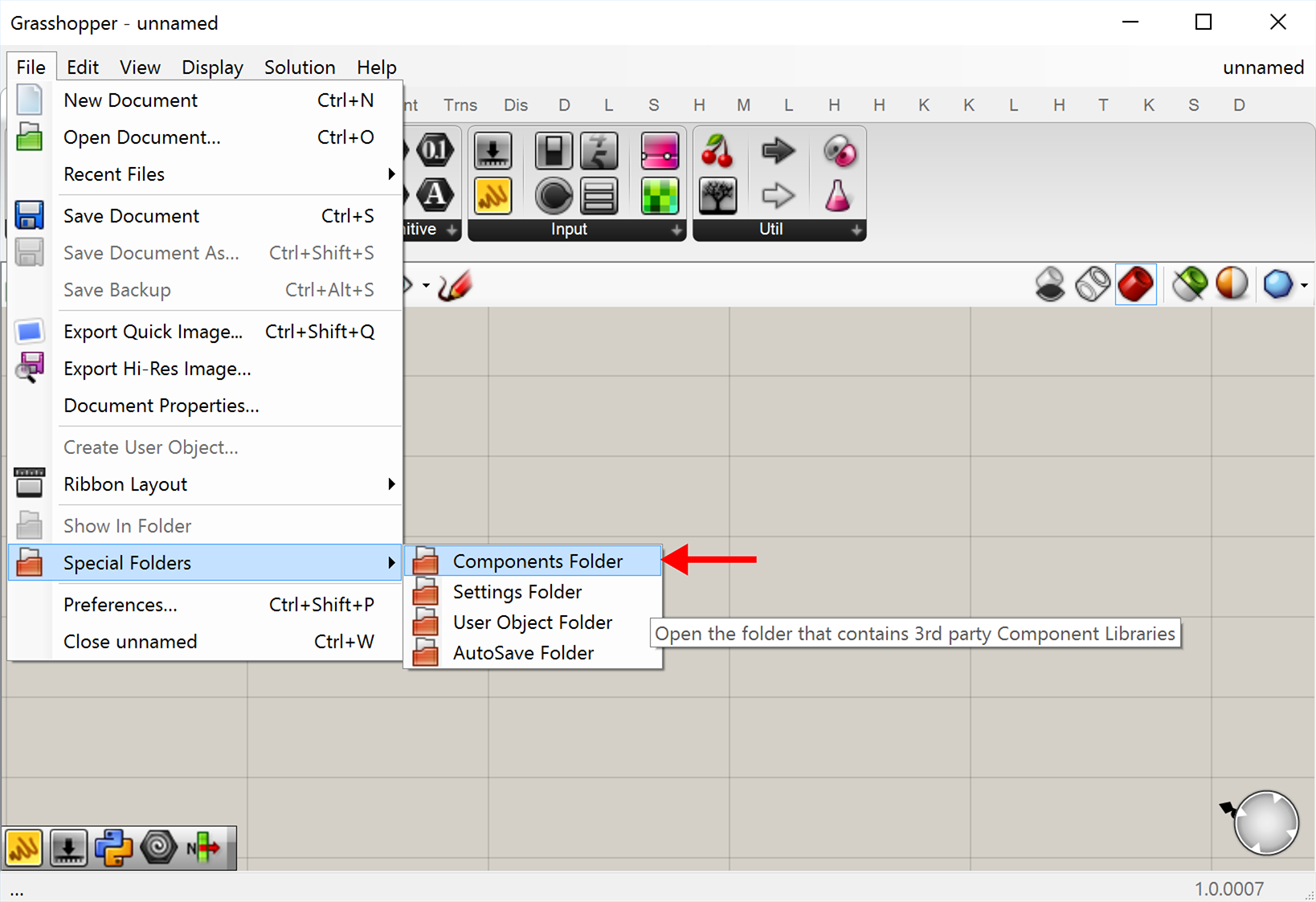The height and width of the screenshot is (902, 1316).
Task: Select the hexagon 0.1 number parameter icon
Action: click(435, 150)
